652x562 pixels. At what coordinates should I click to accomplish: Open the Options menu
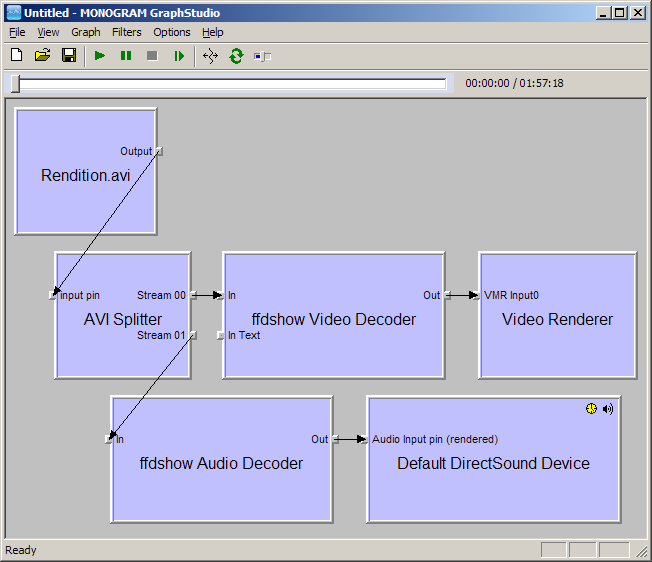172,32
